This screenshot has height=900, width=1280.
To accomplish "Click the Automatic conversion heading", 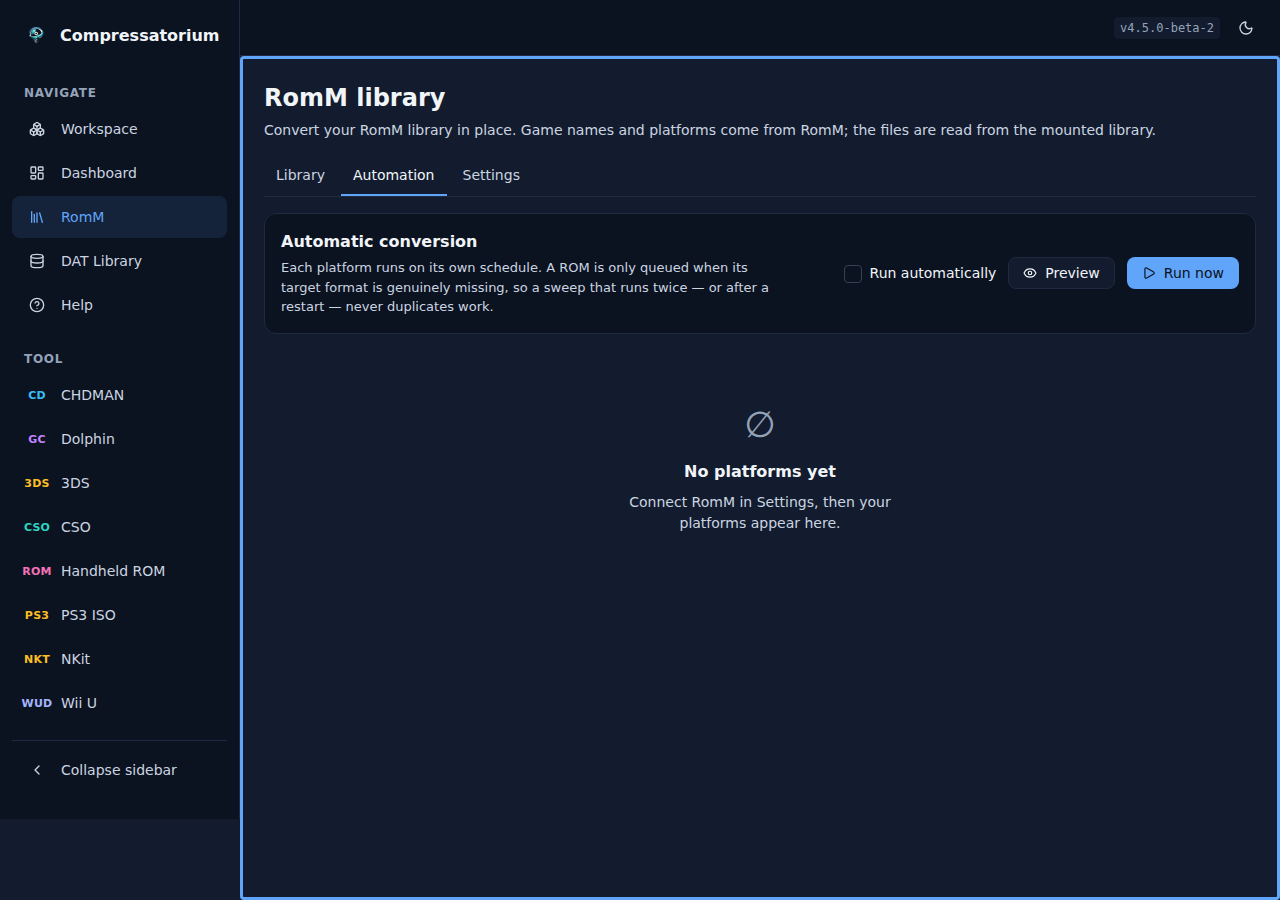I will click(379, 241).
